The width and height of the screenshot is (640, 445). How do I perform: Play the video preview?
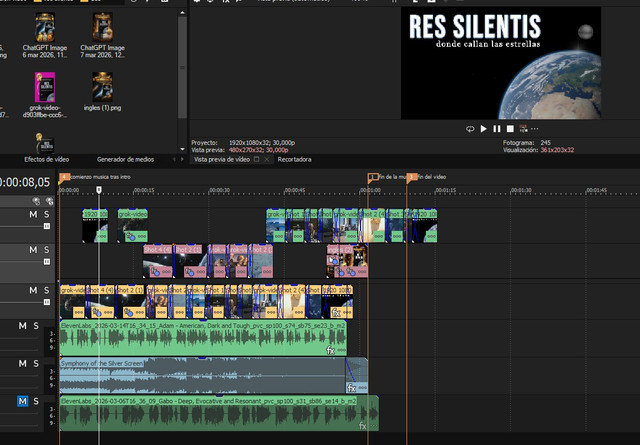pyautogui.click(x=484, y=129)
